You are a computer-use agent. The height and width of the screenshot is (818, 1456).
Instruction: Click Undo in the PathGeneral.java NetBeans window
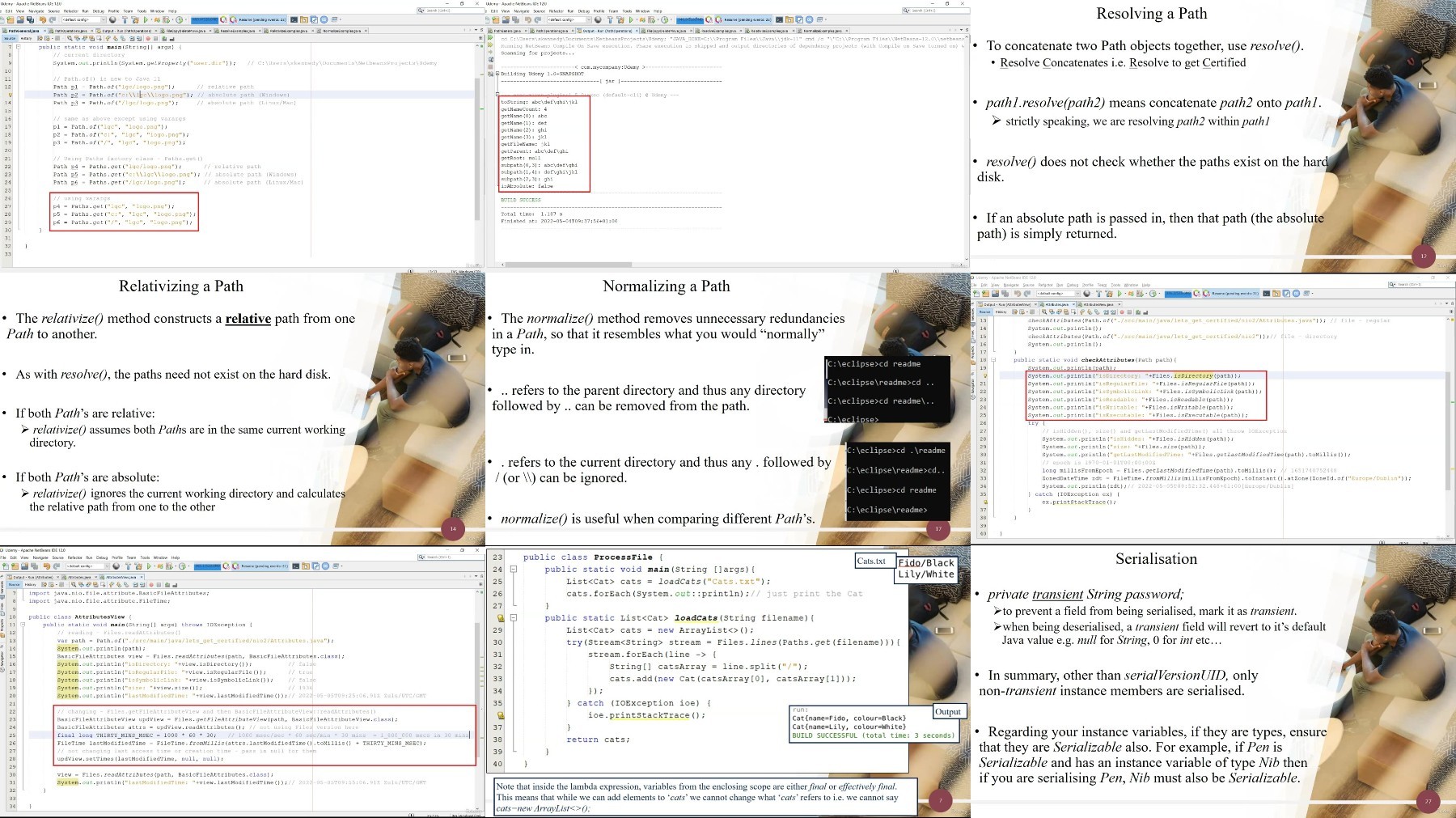43,19
